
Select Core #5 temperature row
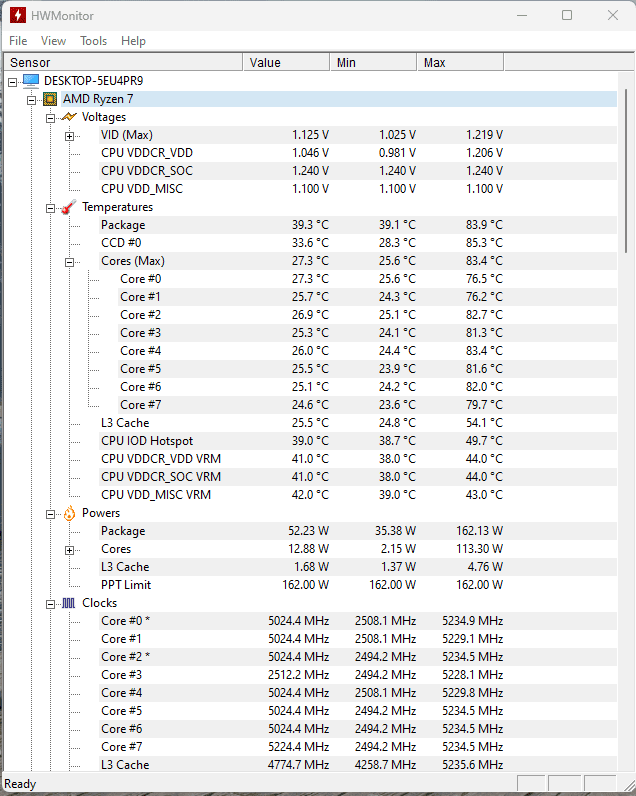point(367,369)
